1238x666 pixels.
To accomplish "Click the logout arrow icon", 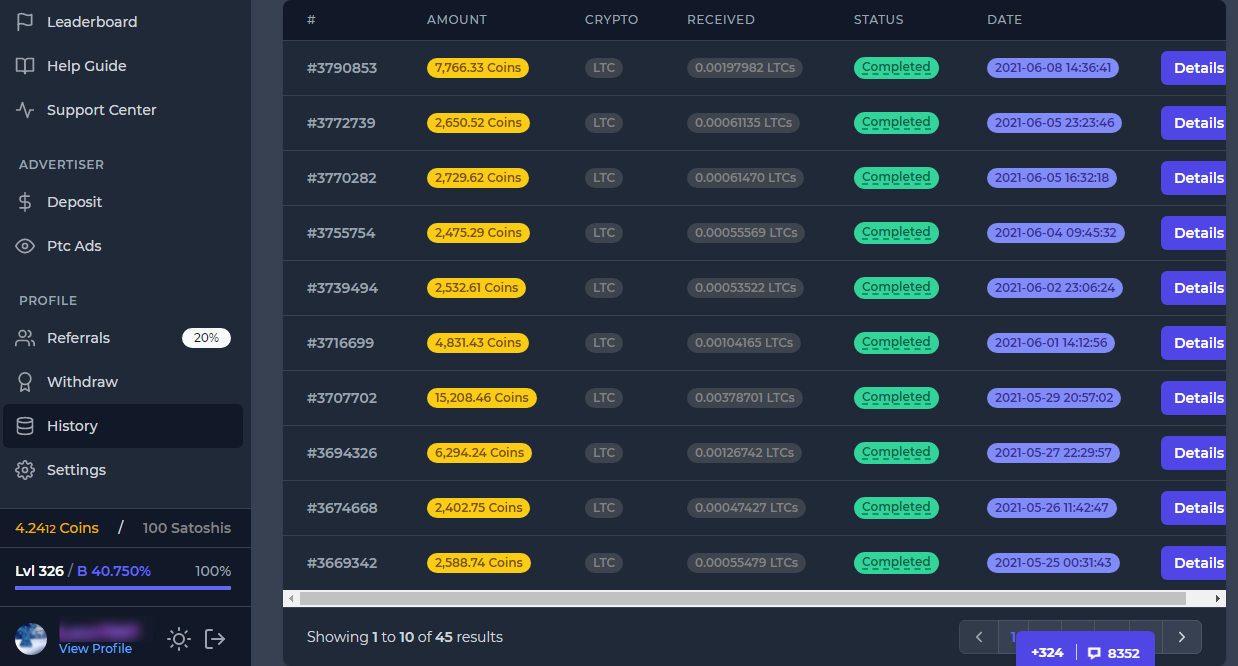I will pos(215,638).
